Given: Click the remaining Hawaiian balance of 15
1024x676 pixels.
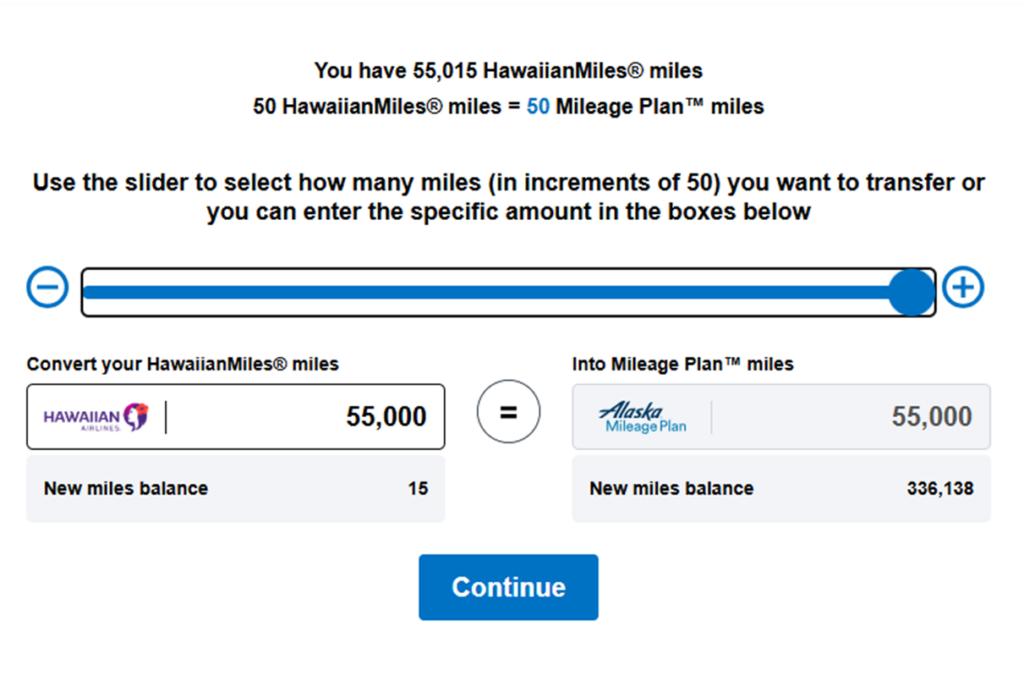Looking at the screenshot, I should tap(418, 489).
